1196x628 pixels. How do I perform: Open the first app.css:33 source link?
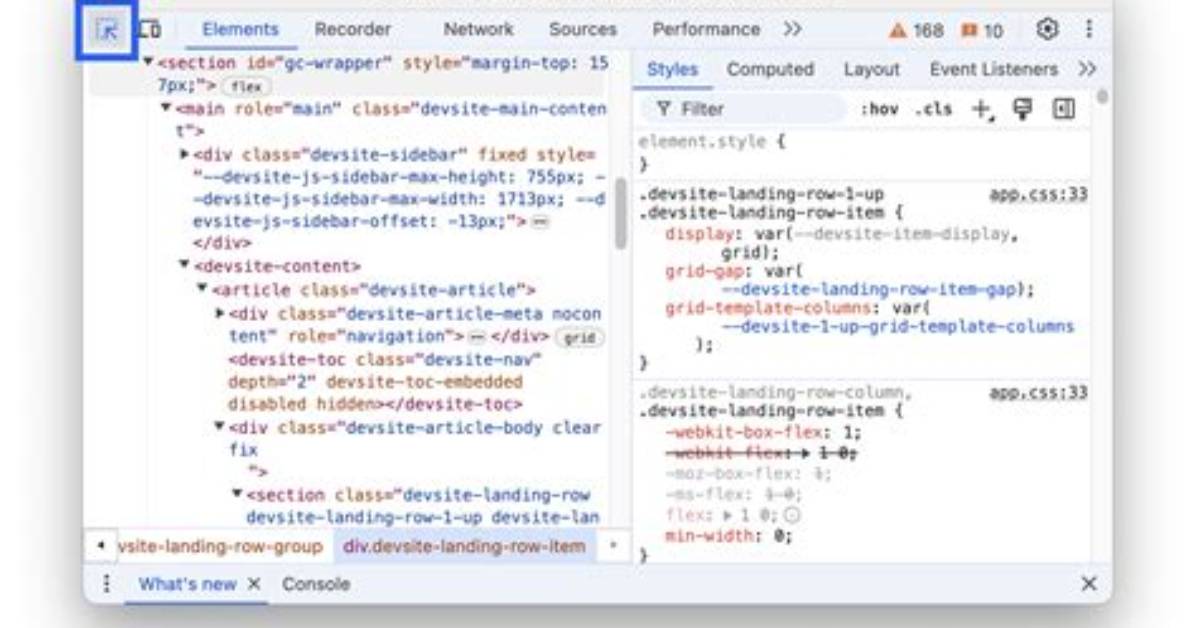pos(1038,194)
